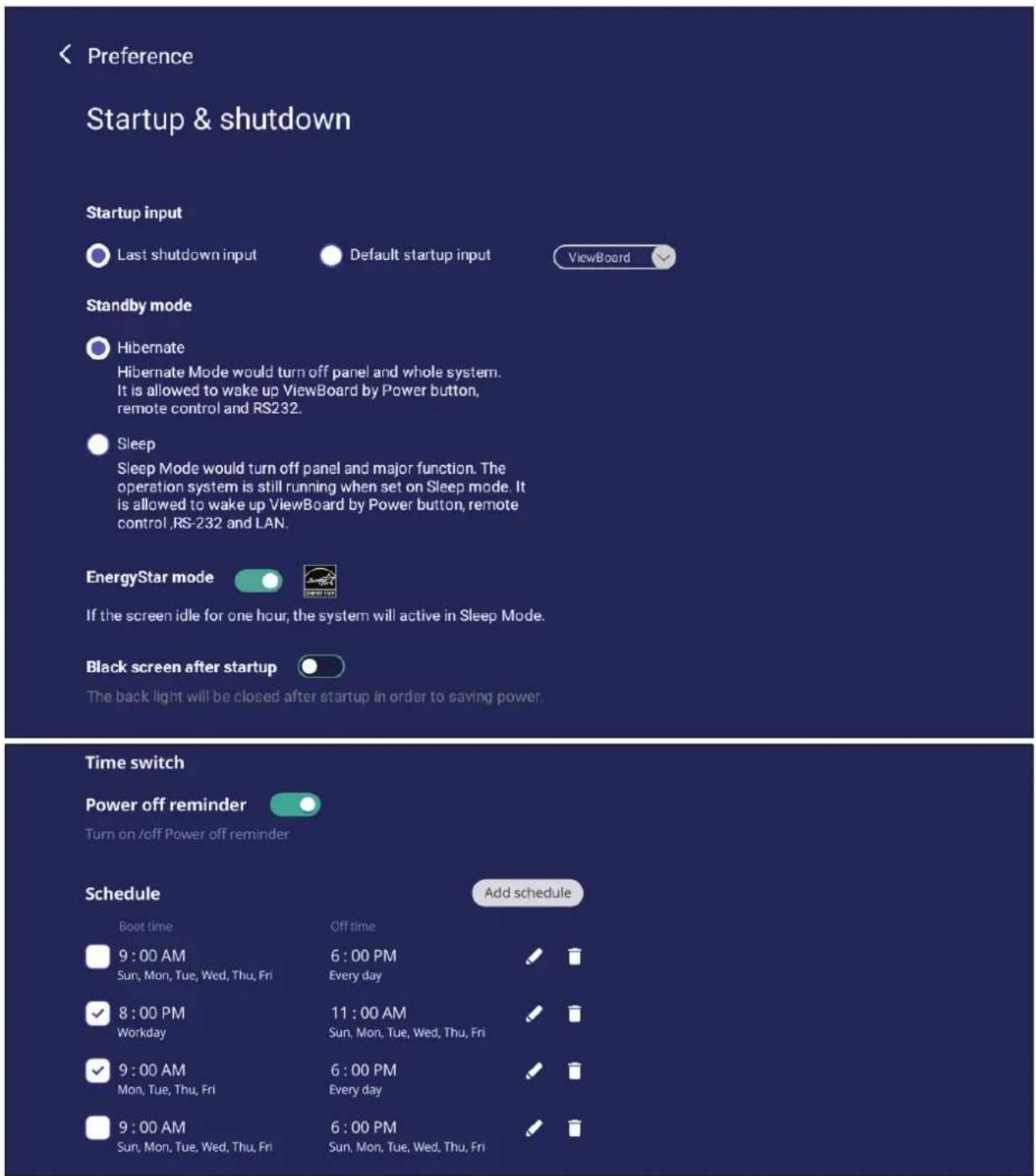The image size is (1036, 1176).
Task: Delete the Mon, Tue, Thu, Fri schedule
Action: (574, 1070)
